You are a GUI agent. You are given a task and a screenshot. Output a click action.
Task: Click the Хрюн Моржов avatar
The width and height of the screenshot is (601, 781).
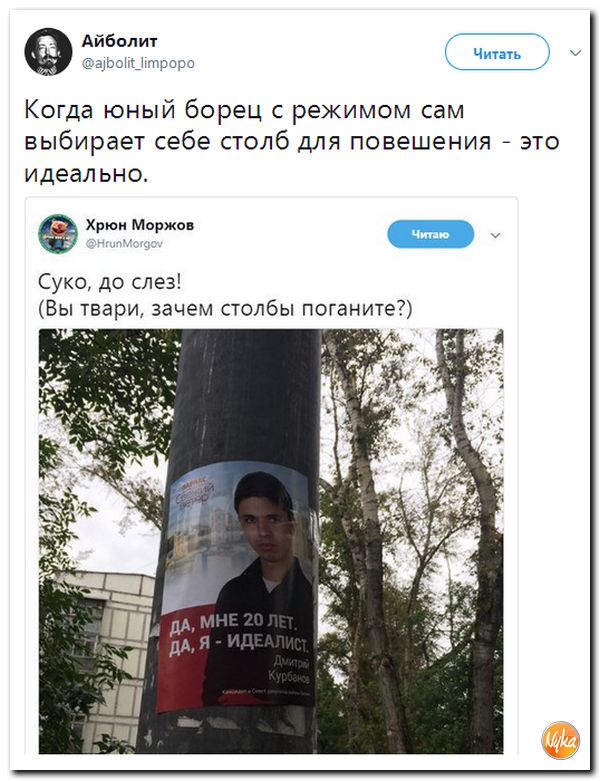58,234
